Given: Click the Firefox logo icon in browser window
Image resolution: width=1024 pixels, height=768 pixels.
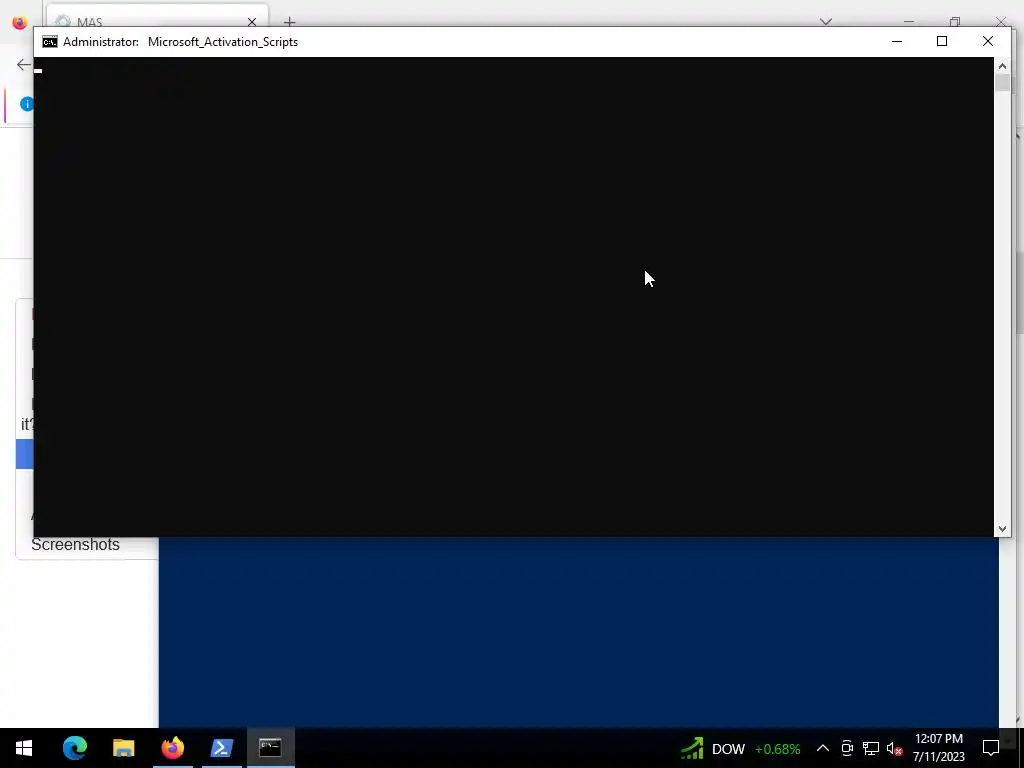Looking at the screenshot, I should click(x=20, y=22).
